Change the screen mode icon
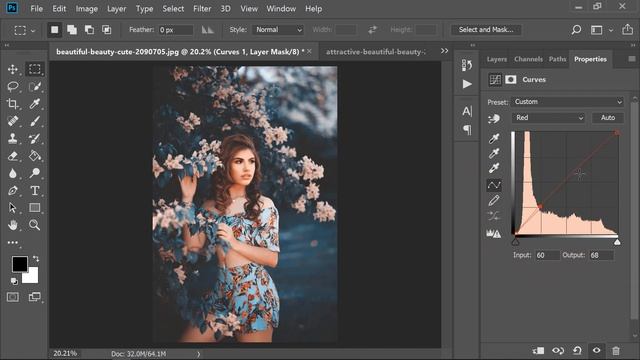Viewport: 640px width, 360px height. coord(35,297)
